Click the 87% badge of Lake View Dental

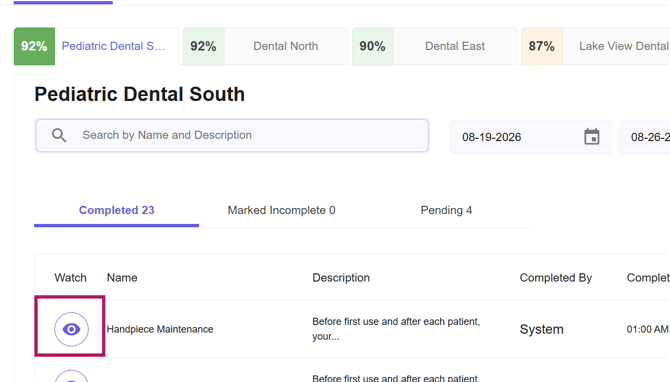click(x=542, y=46)
